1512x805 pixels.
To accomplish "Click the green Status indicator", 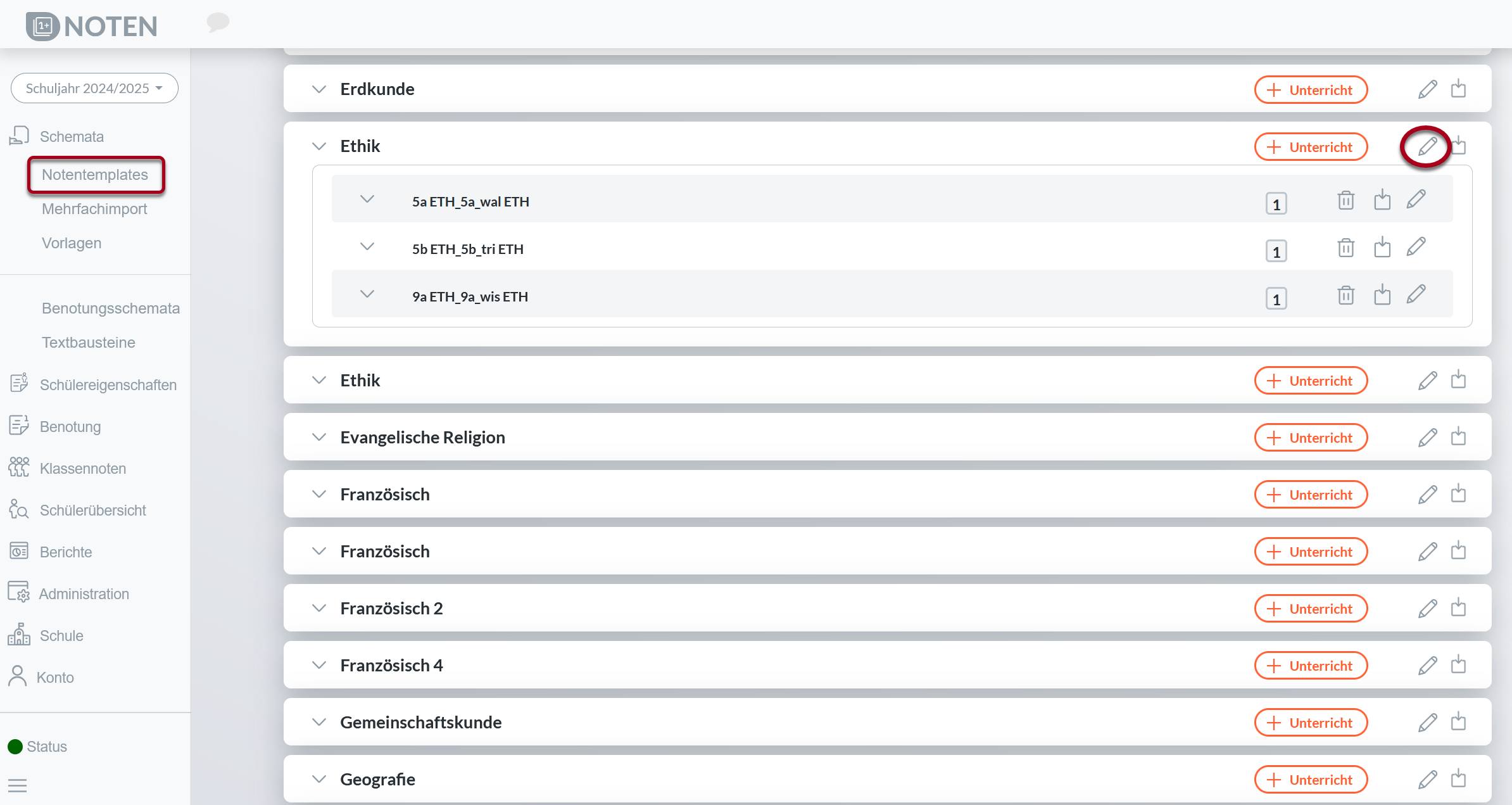I will point(16,747).
